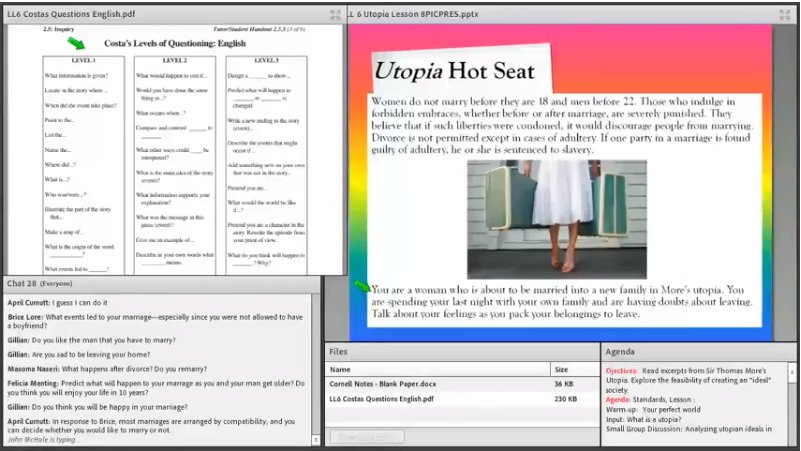Click the scroll-down arrow in Chat pod

click(316, 439)
